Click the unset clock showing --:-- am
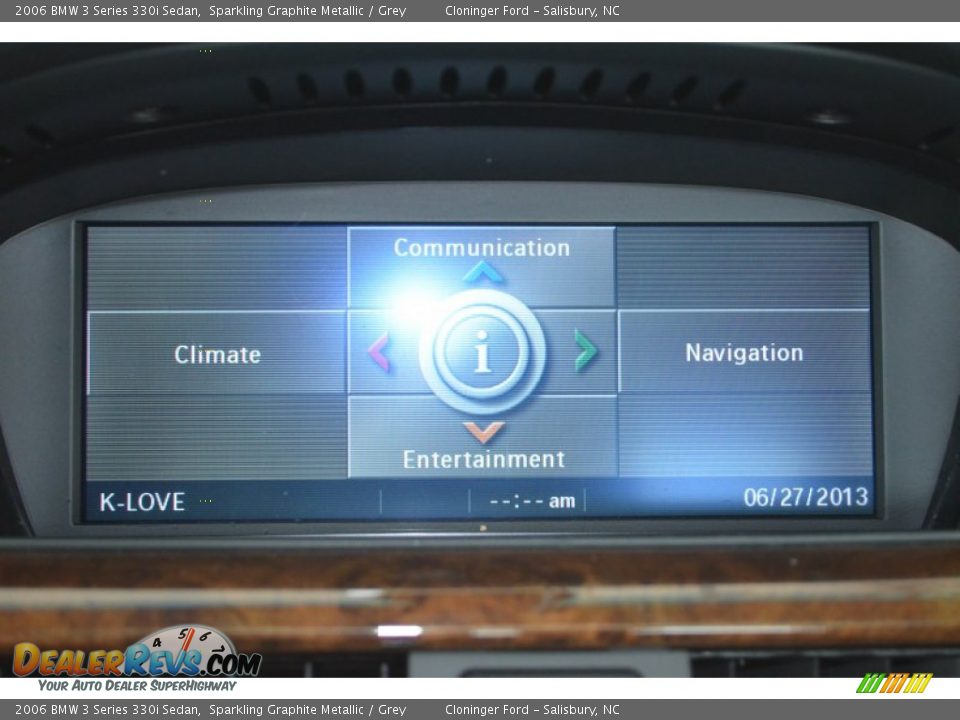This screenshot has height=720, width=960. tap(531, 501)
